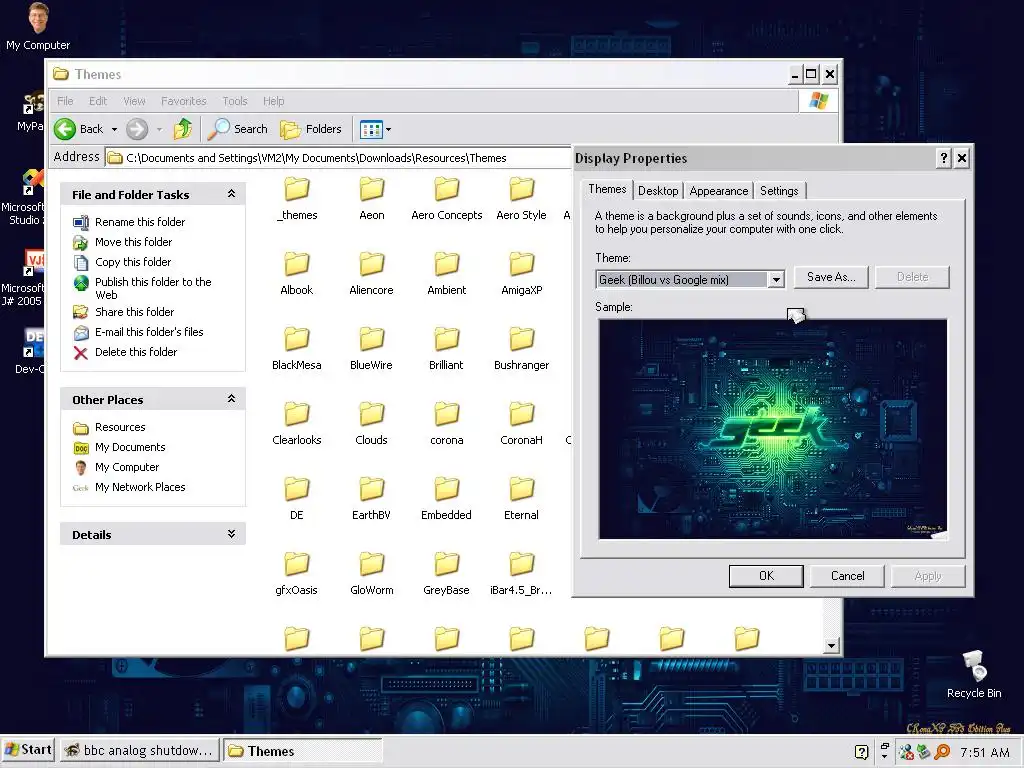
Task: Switch to bbc analog shutdown taskbar item
Action: (139, 750)
